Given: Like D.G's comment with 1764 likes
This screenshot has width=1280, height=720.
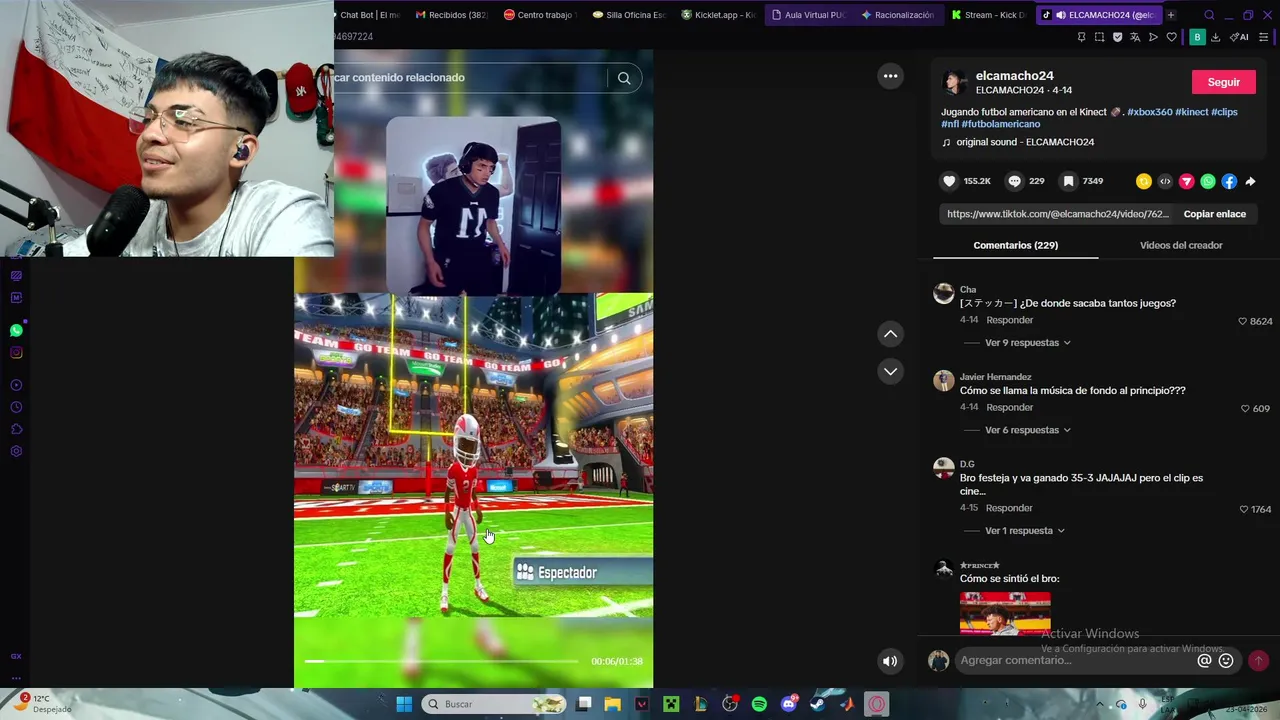Looking at the screenshot, I should [1244, 509].
